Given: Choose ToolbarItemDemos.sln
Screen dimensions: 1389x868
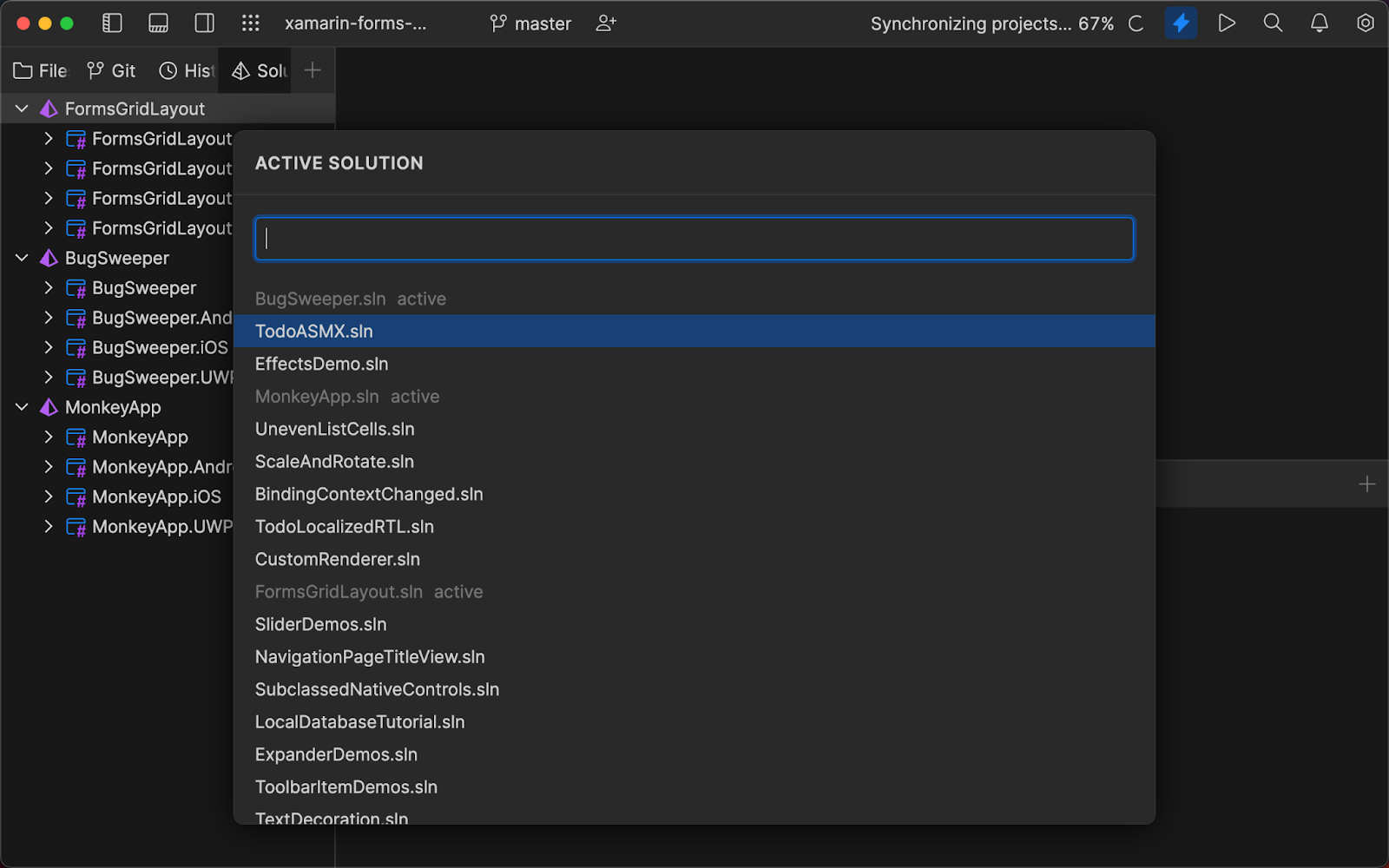Looking at the screenshot, I should (694, 786).
